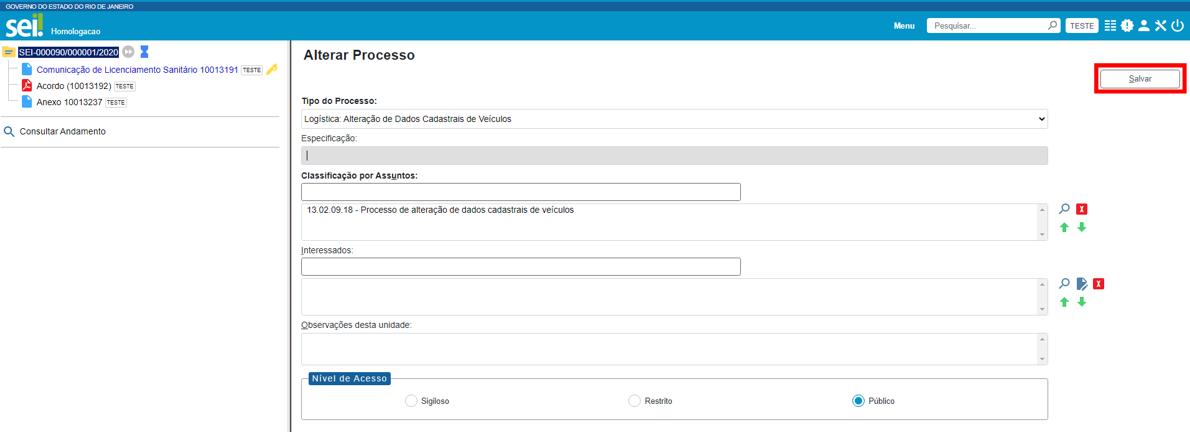Open Consultar Andamento link

click(x=62, y=132)
